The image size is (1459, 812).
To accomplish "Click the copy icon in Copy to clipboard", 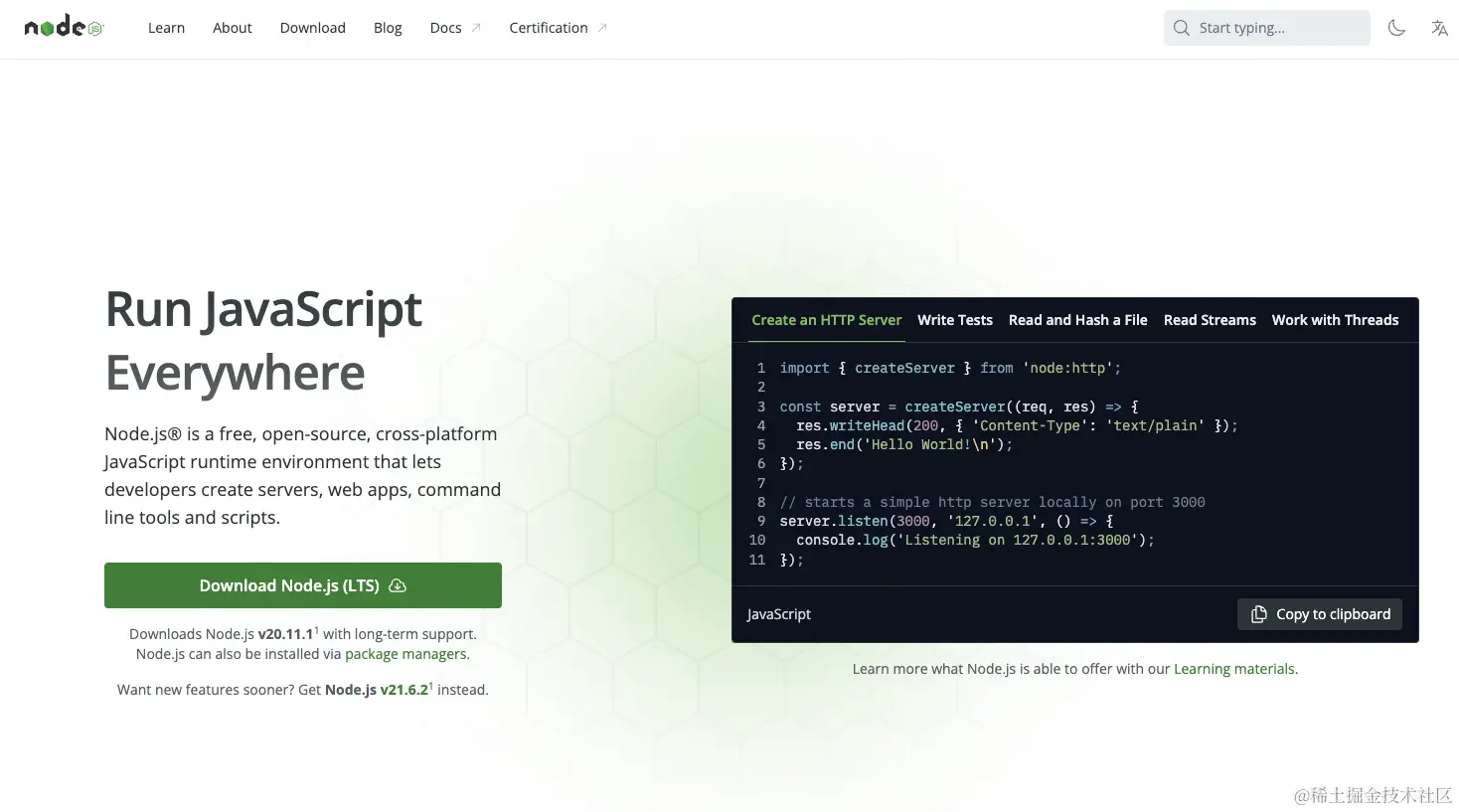I will pyautogui.click(x=1258, y=614).
